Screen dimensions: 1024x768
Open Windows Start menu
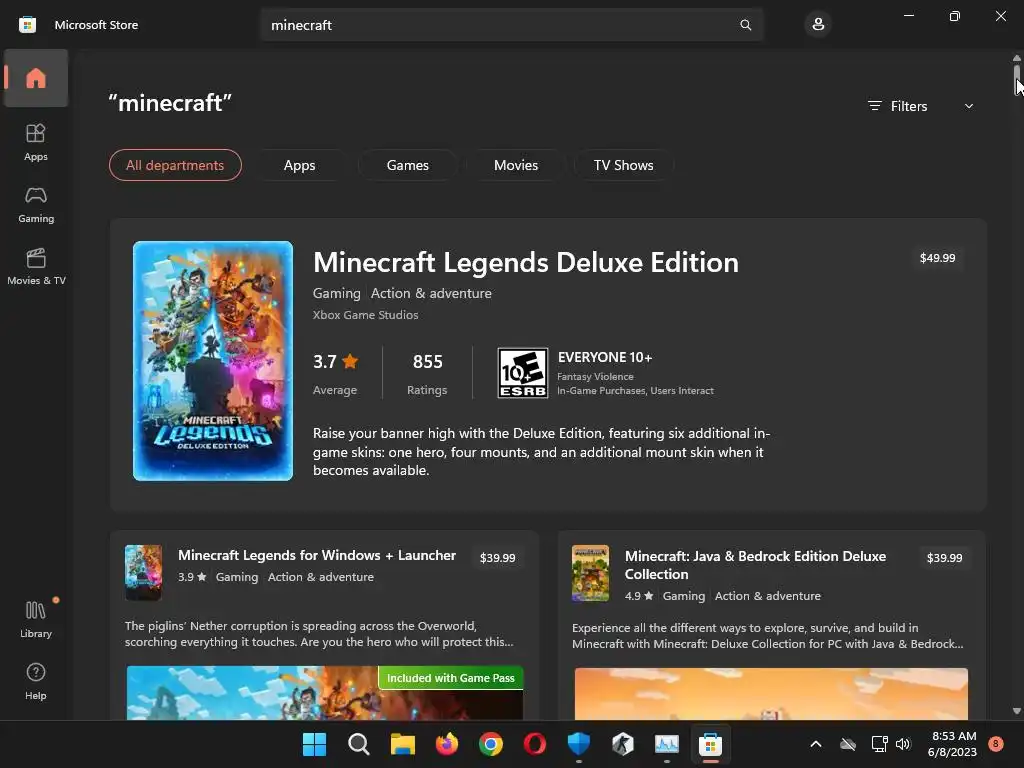click(x=314, y=744)
